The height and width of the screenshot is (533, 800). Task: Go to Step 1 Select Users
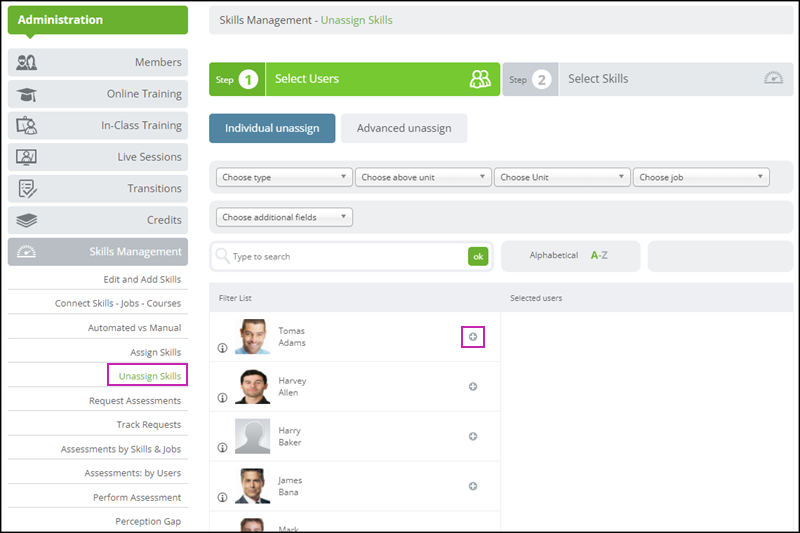[354, 79]
